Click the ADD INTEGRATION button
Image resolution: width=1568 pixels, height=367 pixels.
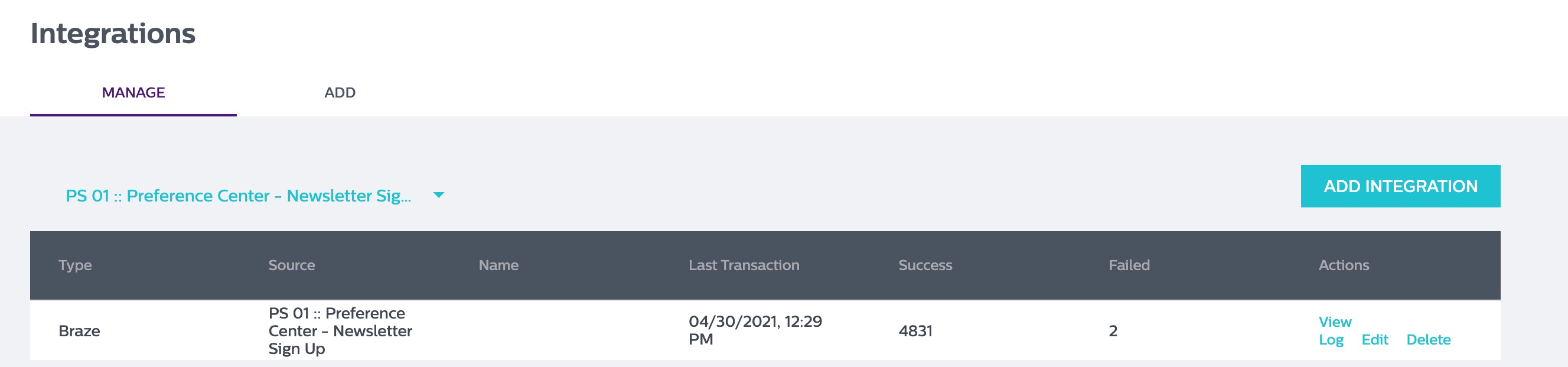pos(1400,186)
